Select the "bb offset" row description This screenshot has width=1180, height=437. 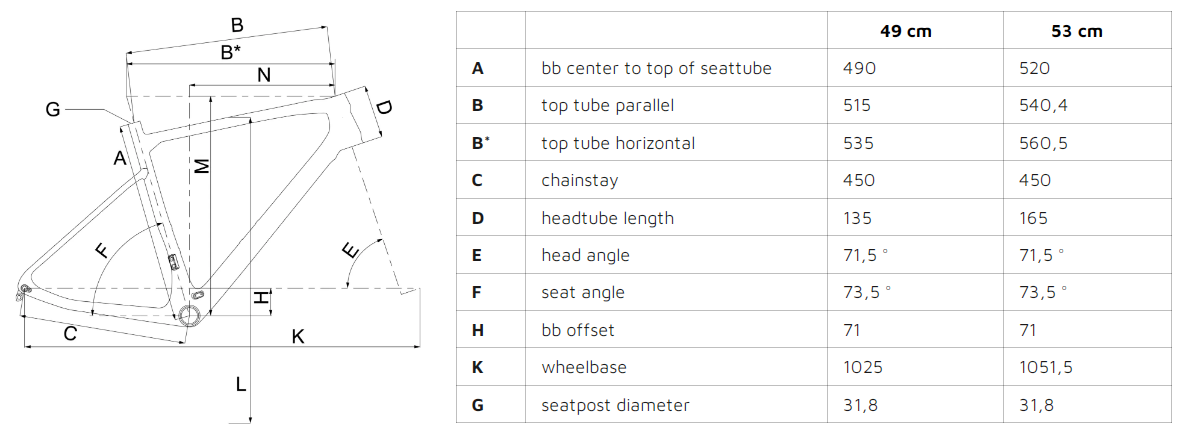577,330
